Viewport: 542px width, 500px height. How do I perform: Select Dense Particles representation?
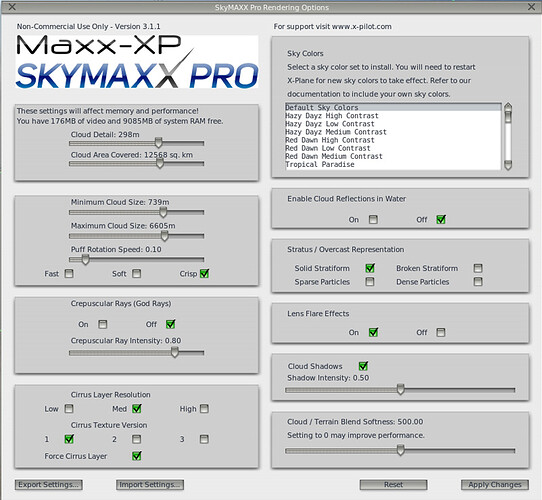pos(478,282)
